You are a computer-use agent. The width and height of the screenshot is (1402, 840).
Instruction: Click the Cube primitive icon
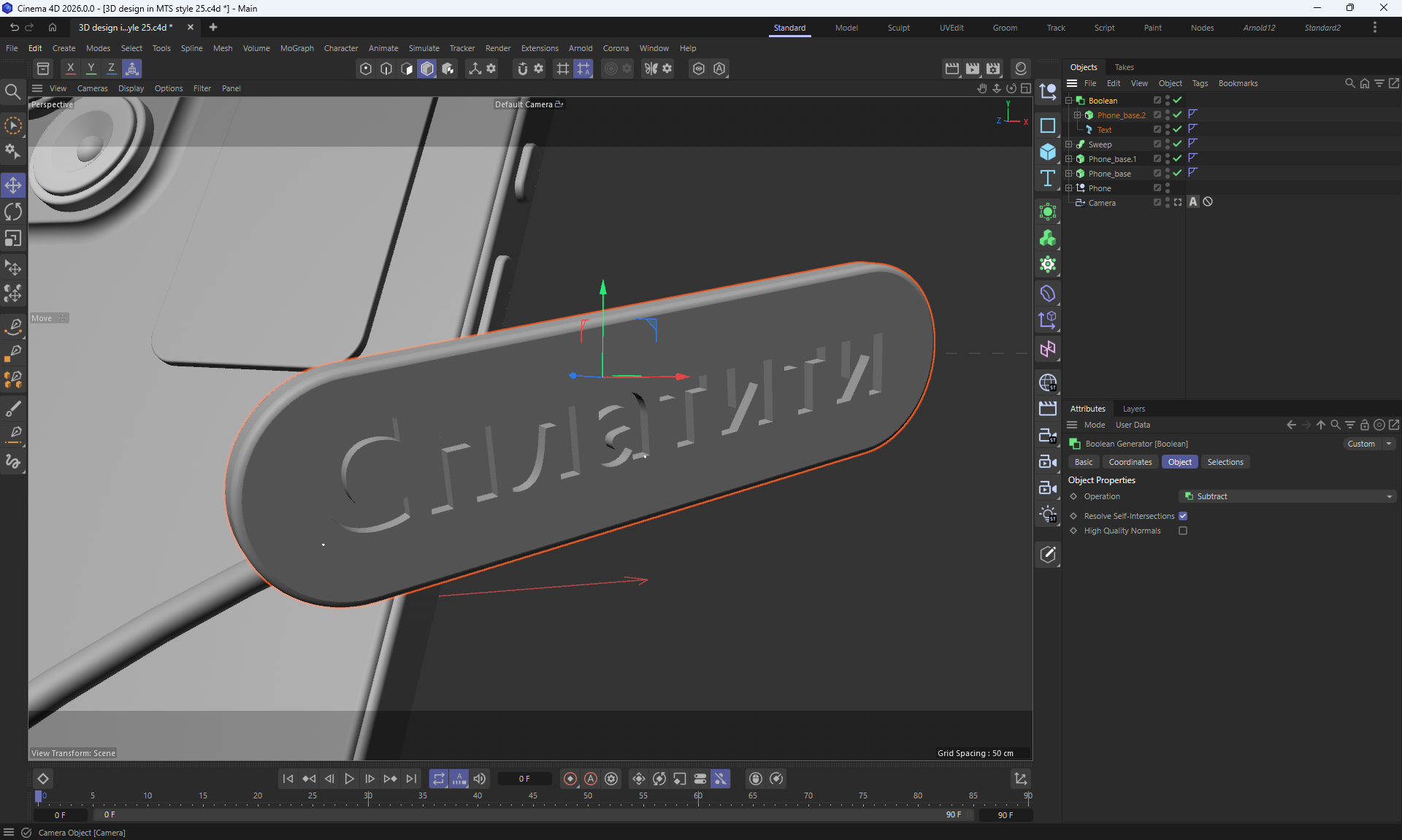(x=1048, y=152)
